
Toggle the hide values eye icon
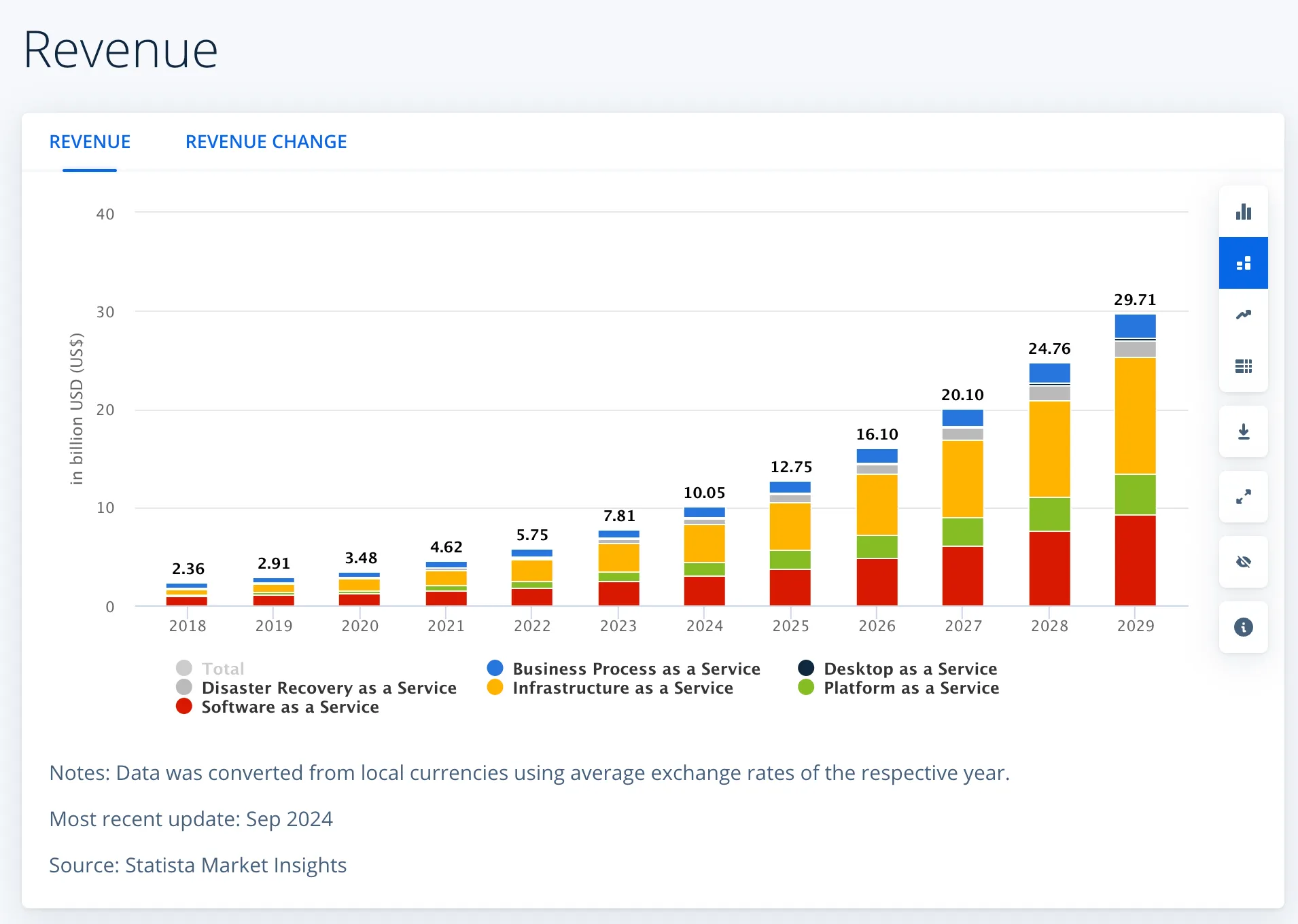(x=1243, y=563)
